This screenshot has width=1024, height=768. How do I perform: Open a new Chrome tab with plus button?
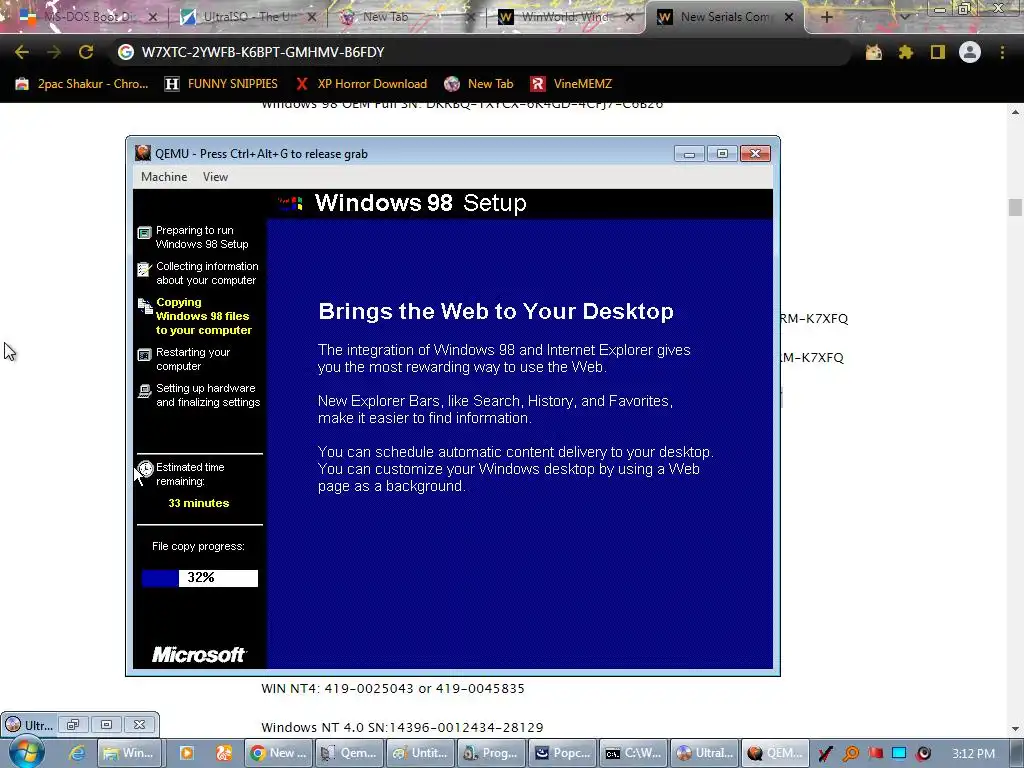pyautogui.click(x=826, y=17)
